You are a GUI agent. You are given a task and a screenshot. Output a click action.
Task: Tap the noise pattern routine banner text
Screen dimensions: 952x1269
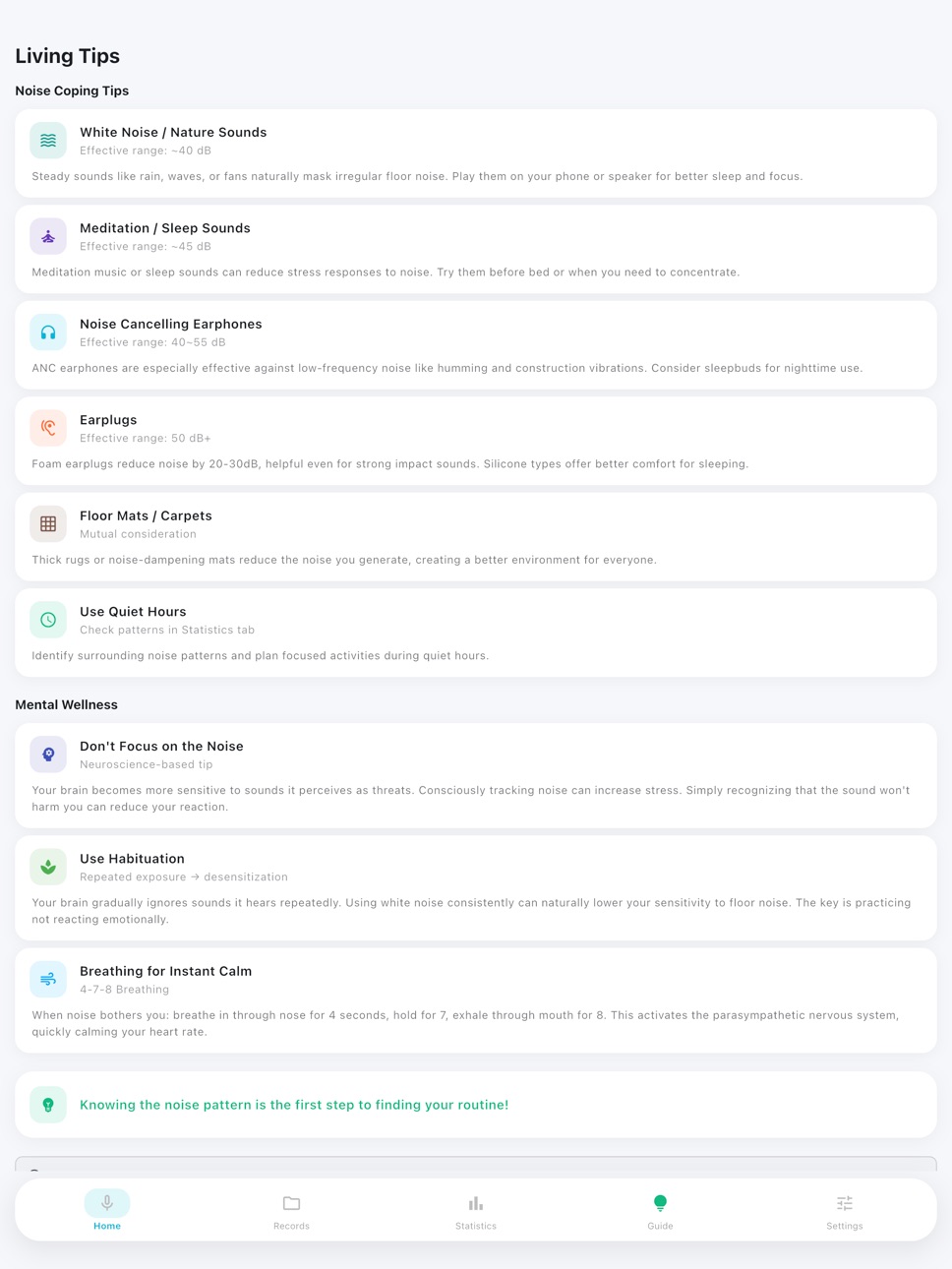tap(294, 1105)
